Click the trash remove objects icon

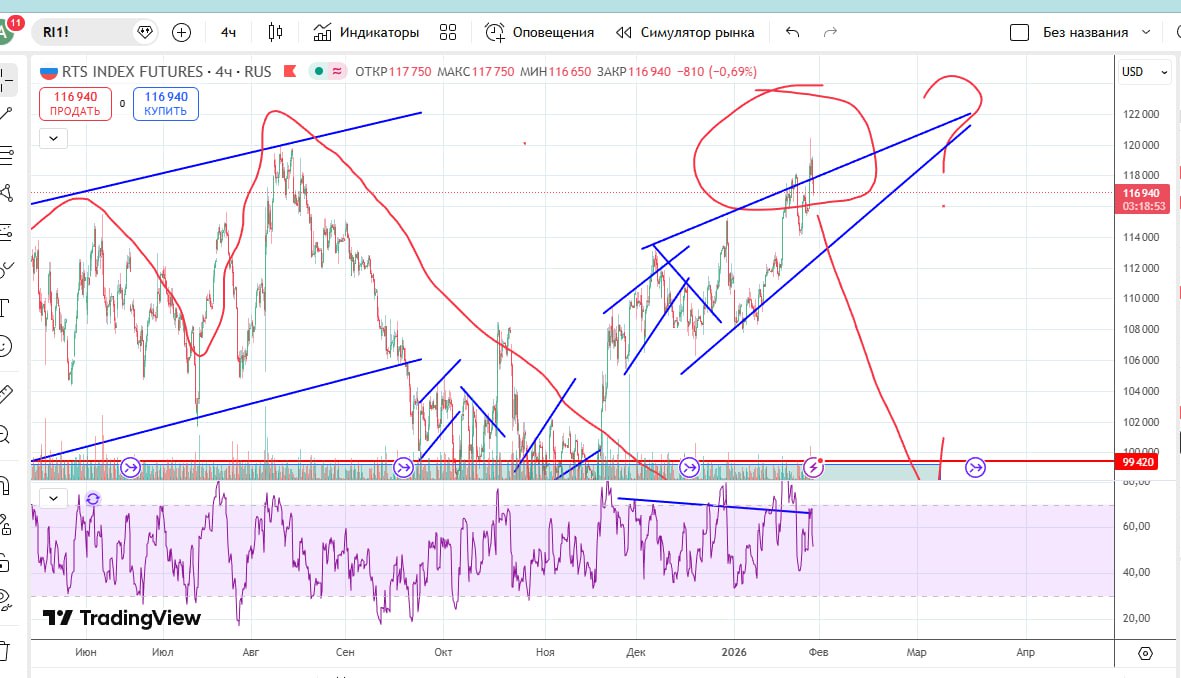[x=5, y=651]
